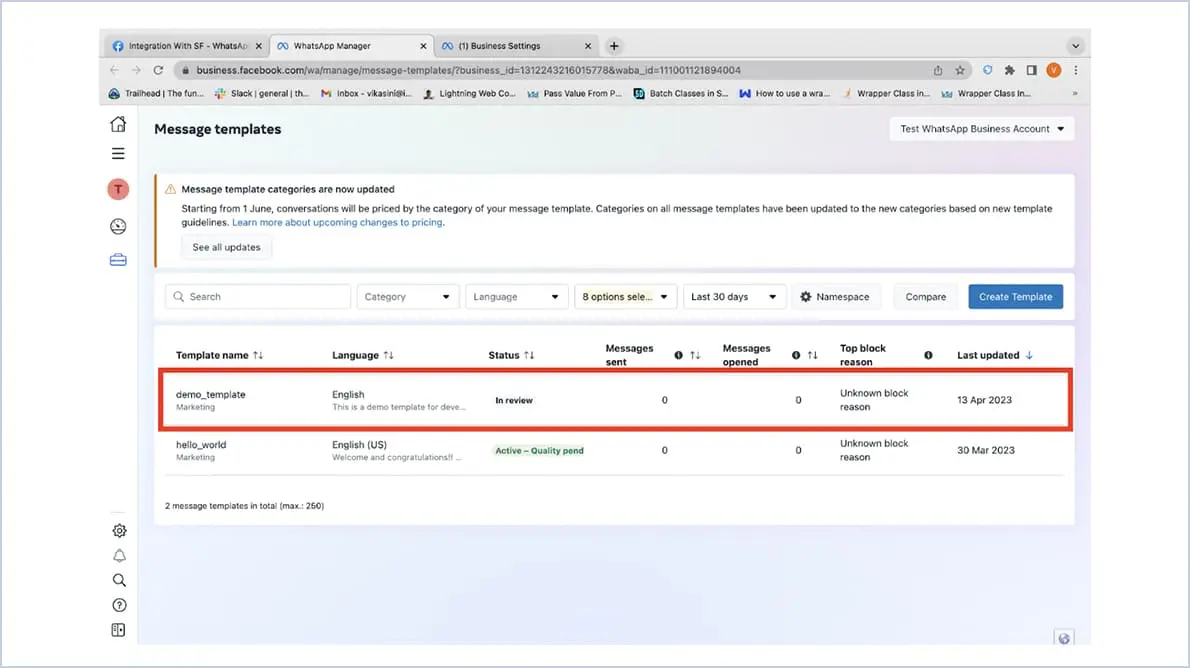Sort by Messages opened arrows
The height and width of the screenshot is (668, 1190).
(813, 355)
